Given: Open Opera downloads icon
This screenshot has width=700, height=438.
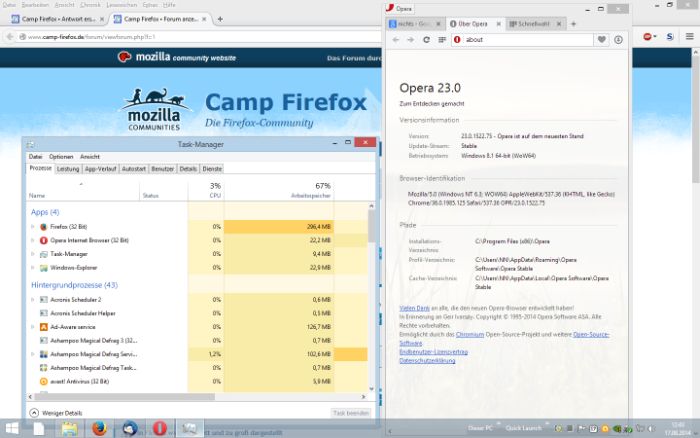Looking at the screenshot, I should coord(618,39).
